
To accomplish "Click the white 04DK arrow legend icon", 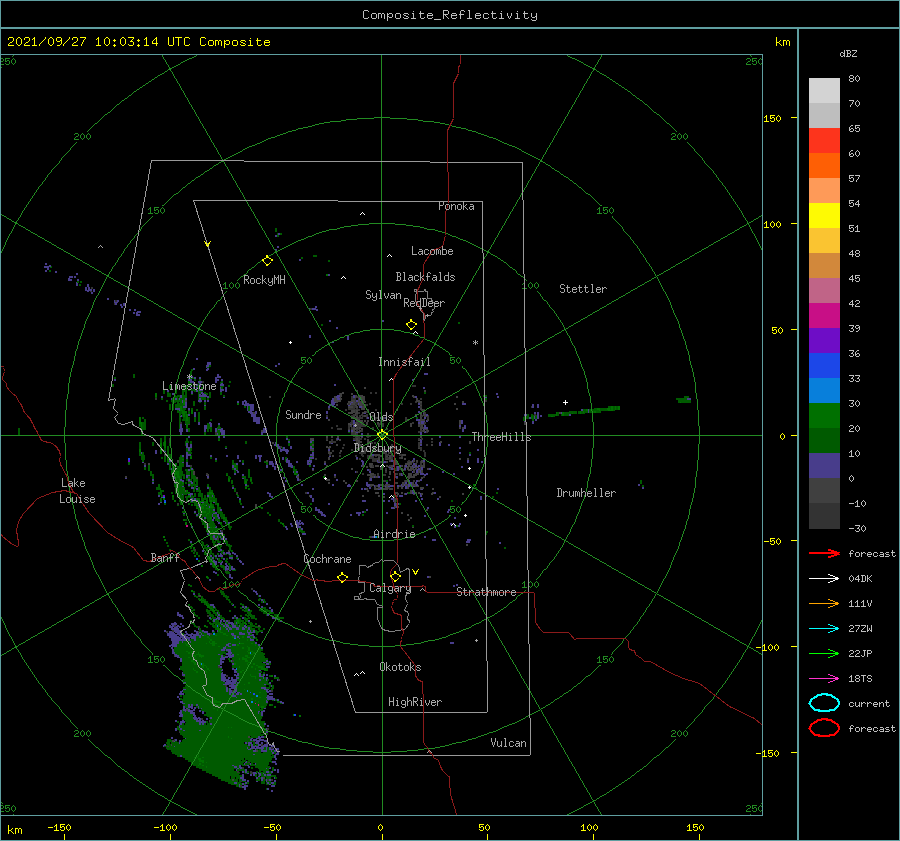I will (x=824, y=578).
